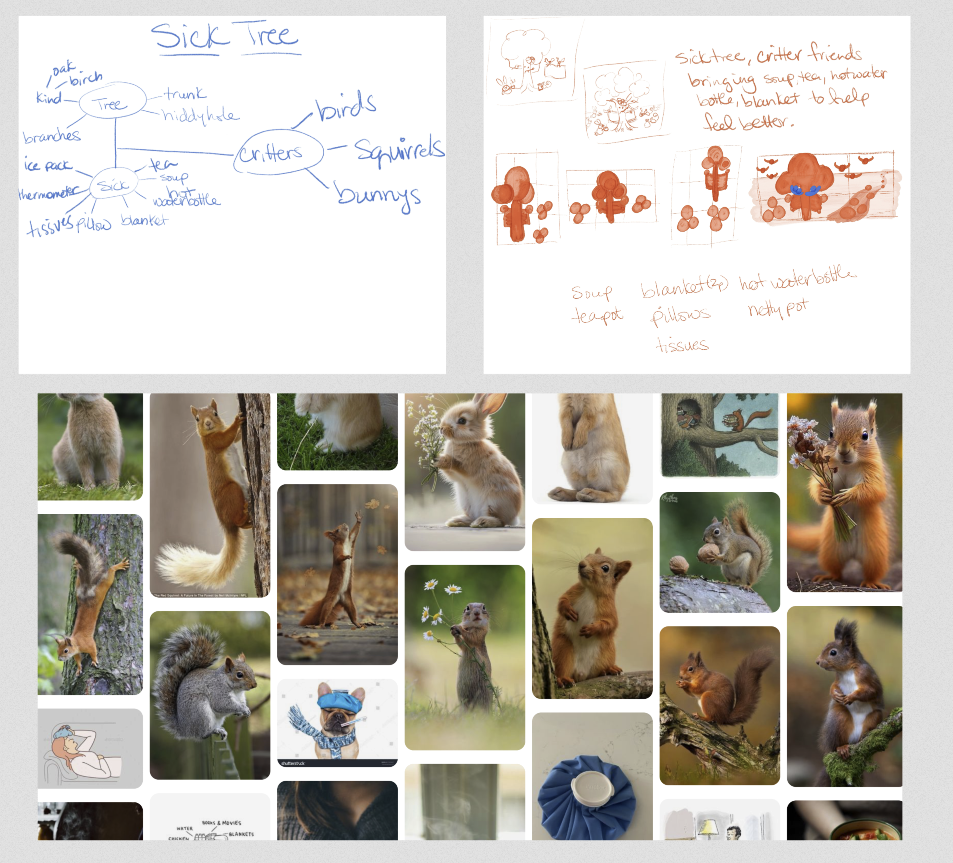Open illustrated squirrel in tree hollow image

719,434
